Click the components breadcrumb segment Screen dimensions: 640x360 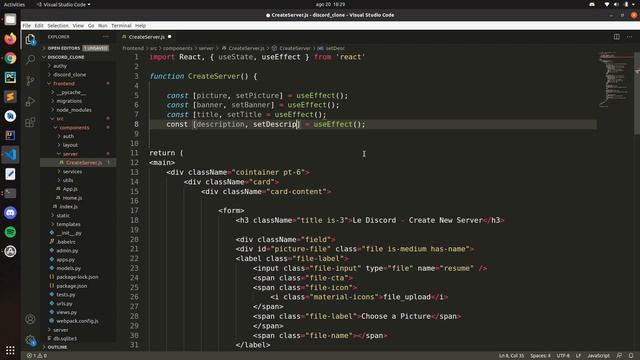[x=177, y=48]
